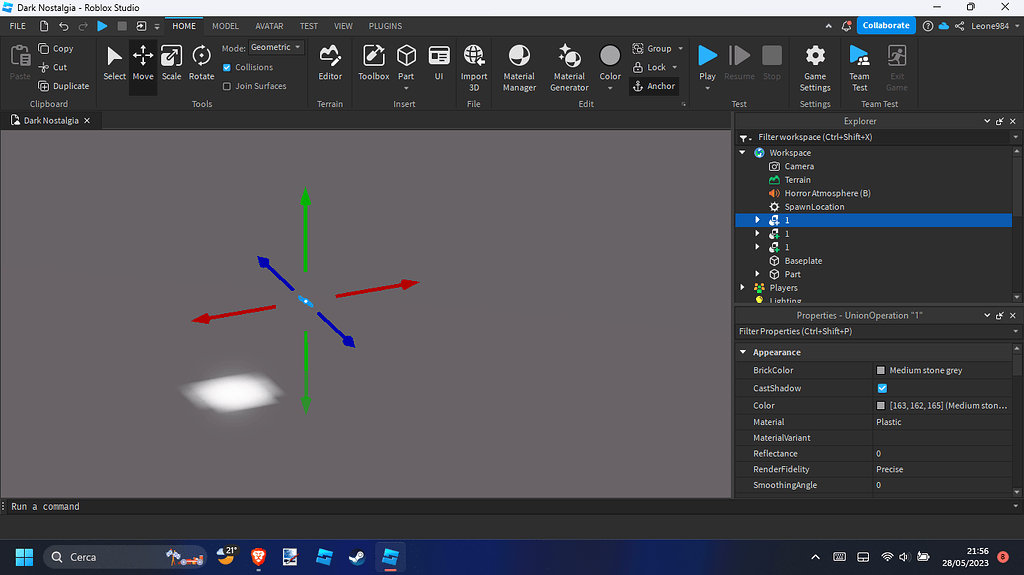This screenshot has height=575, width=1024.
Task: Click the share icon next to username
Action: 959,26
